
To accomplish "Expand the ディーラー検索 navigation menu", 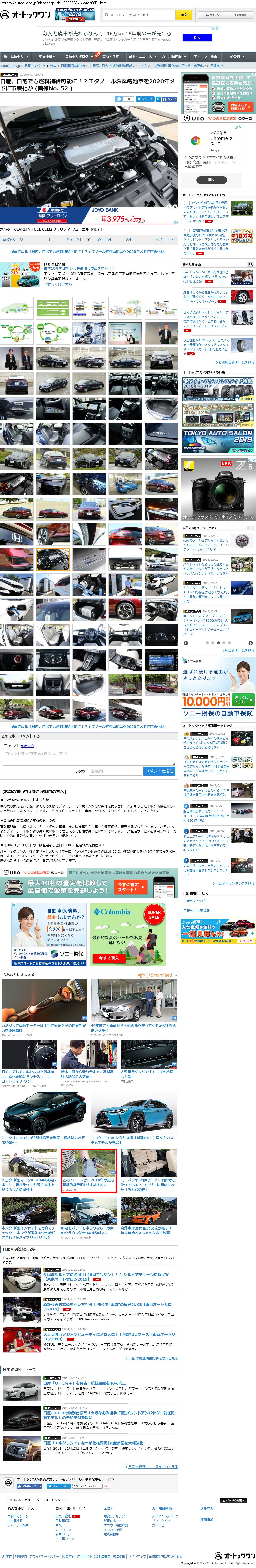I will click(x=206, y=56).
